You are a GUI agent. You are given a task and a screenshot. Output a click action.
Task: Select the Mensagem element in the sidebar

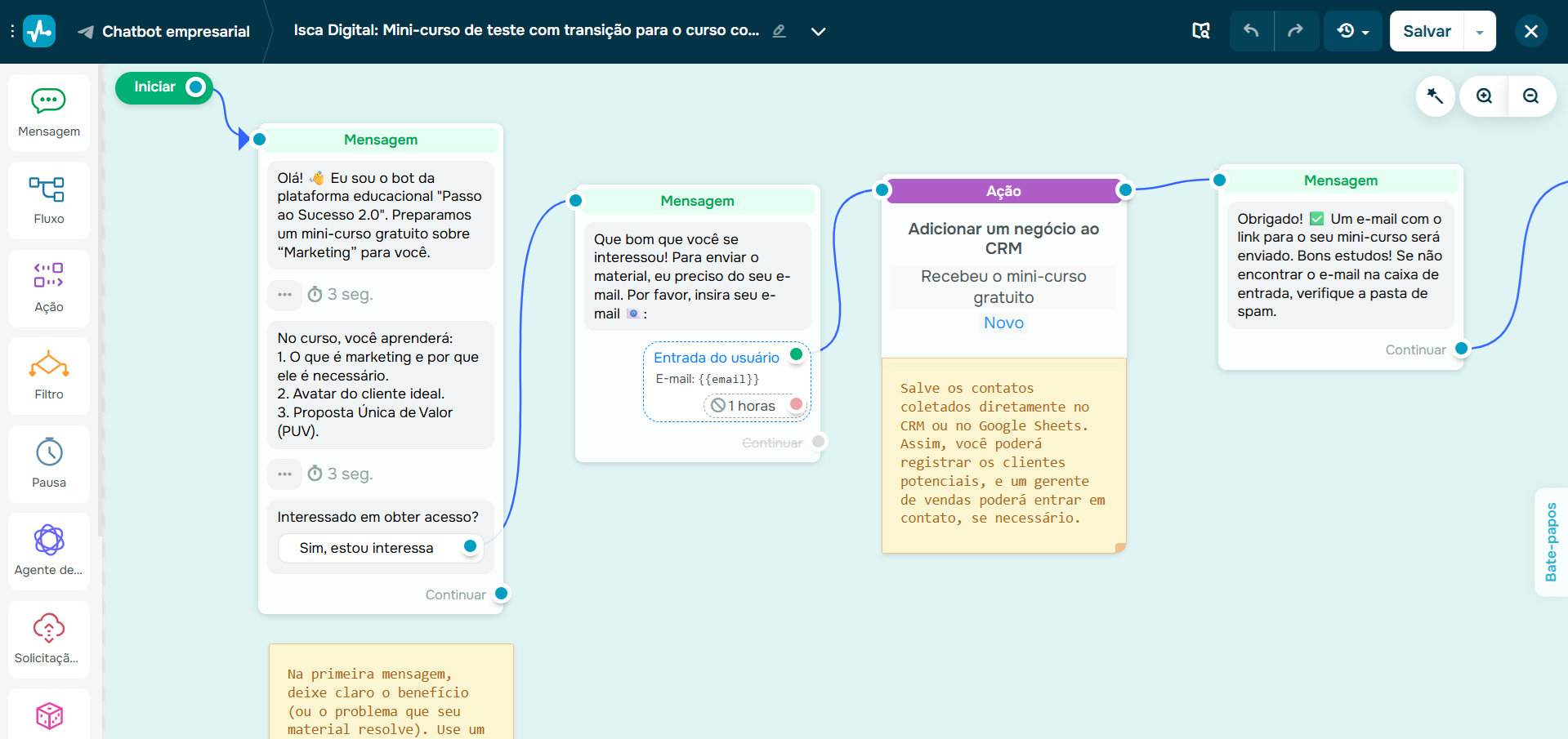[48, 113]
